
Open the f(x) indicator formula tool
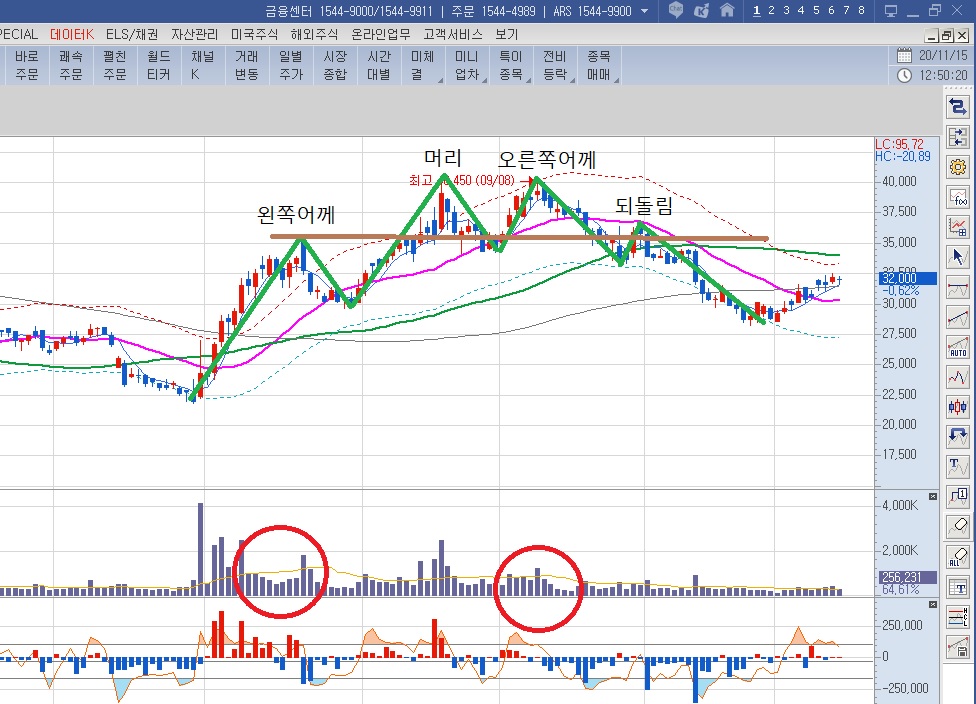(x=958, y=197)
